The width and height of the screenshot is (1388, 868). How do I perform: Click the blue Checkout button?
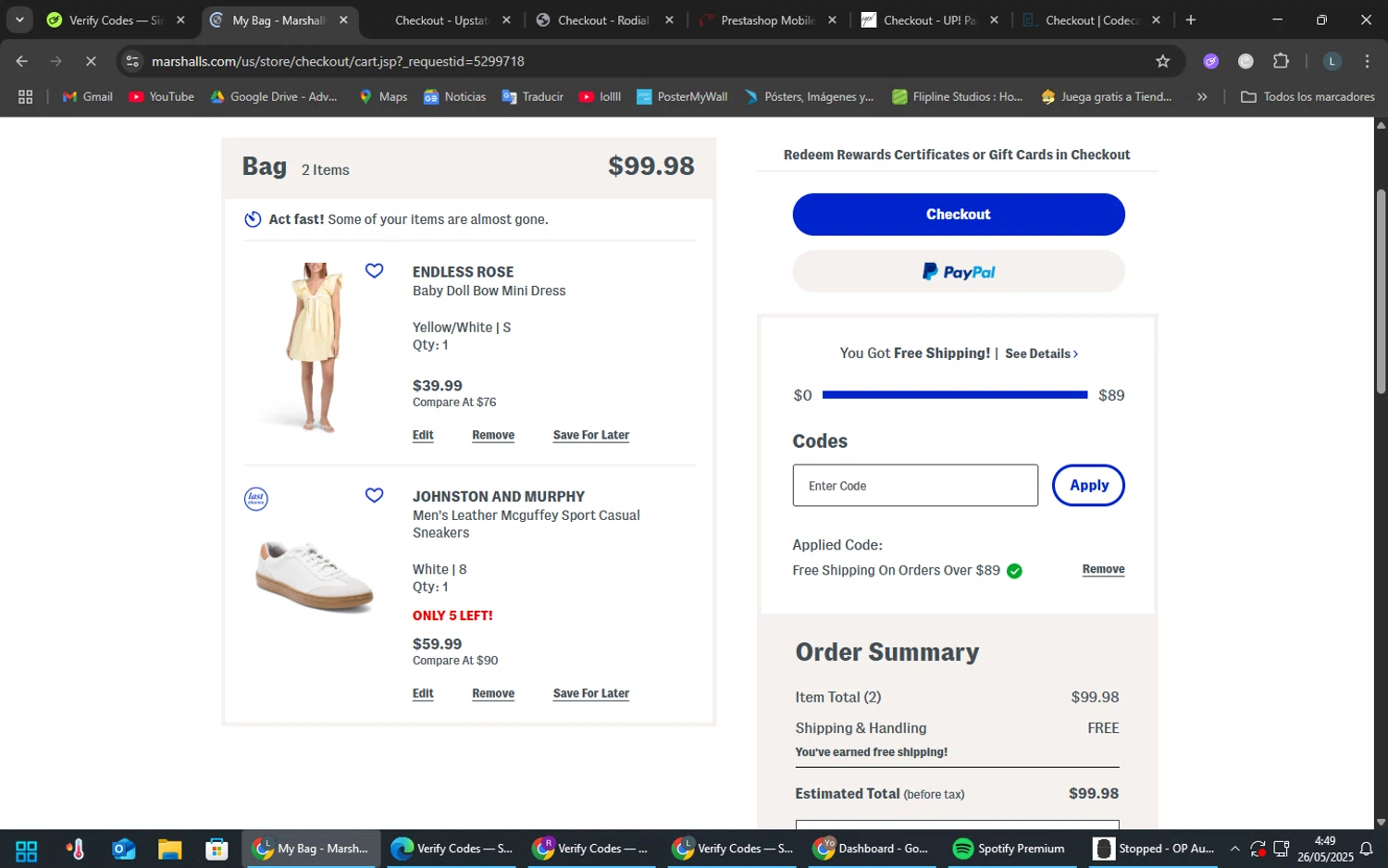pyautogui.click(x=959, y=215)
